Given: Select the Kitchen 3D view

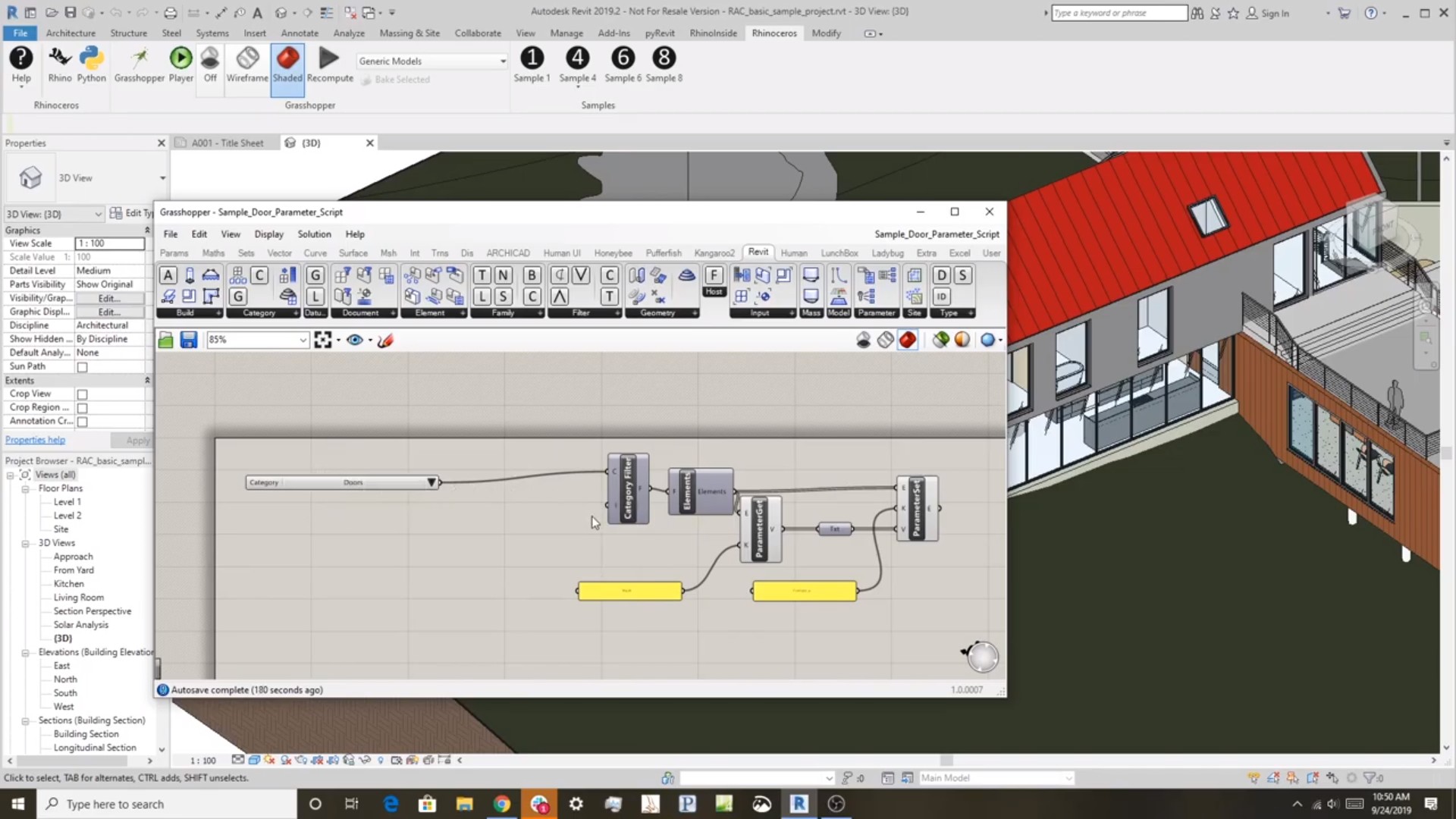Looking at the screenshot, I should (68, 584).
